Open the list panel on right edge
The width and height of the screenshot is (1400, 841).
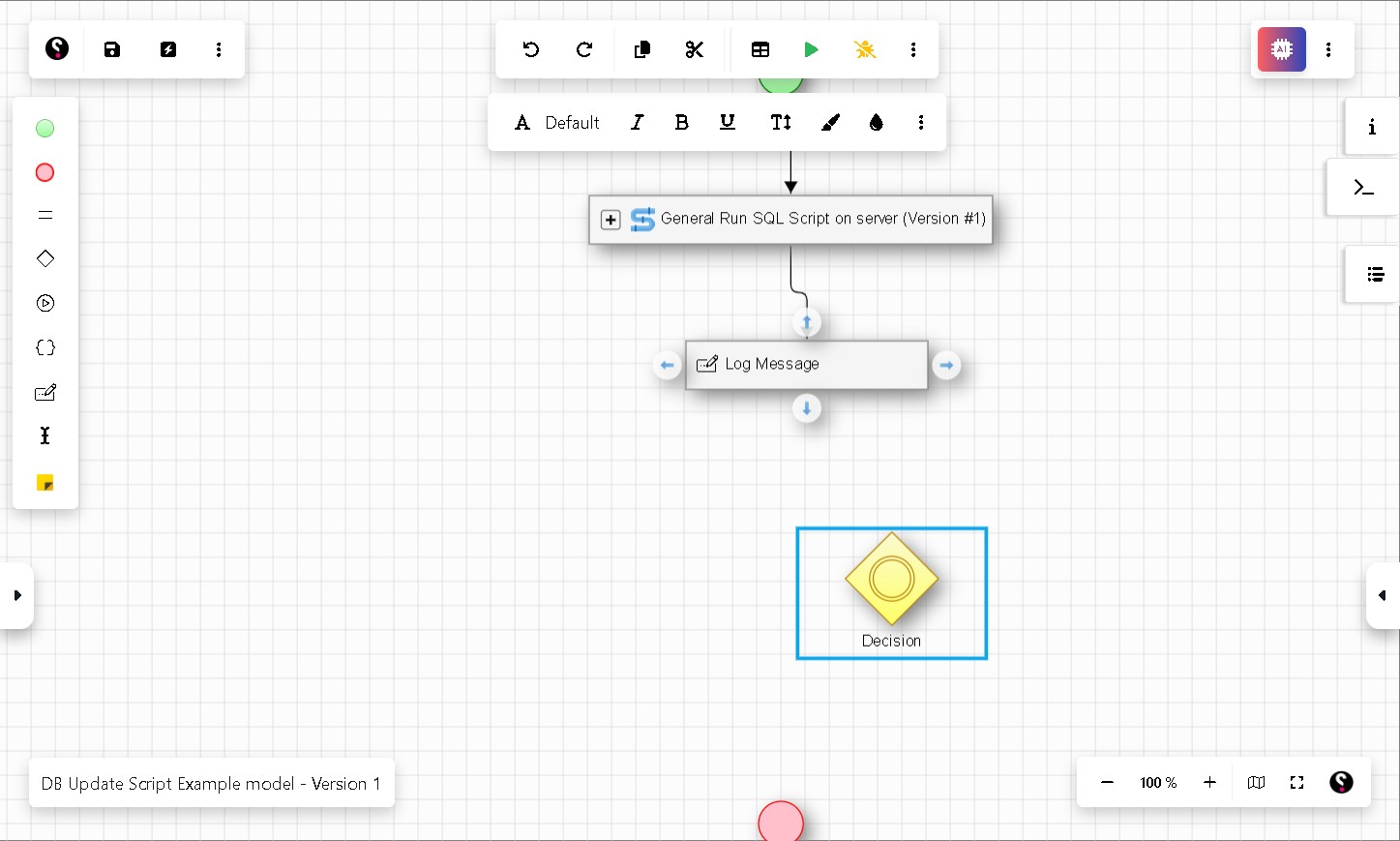pyautogui.click(x=1374, y=275)
